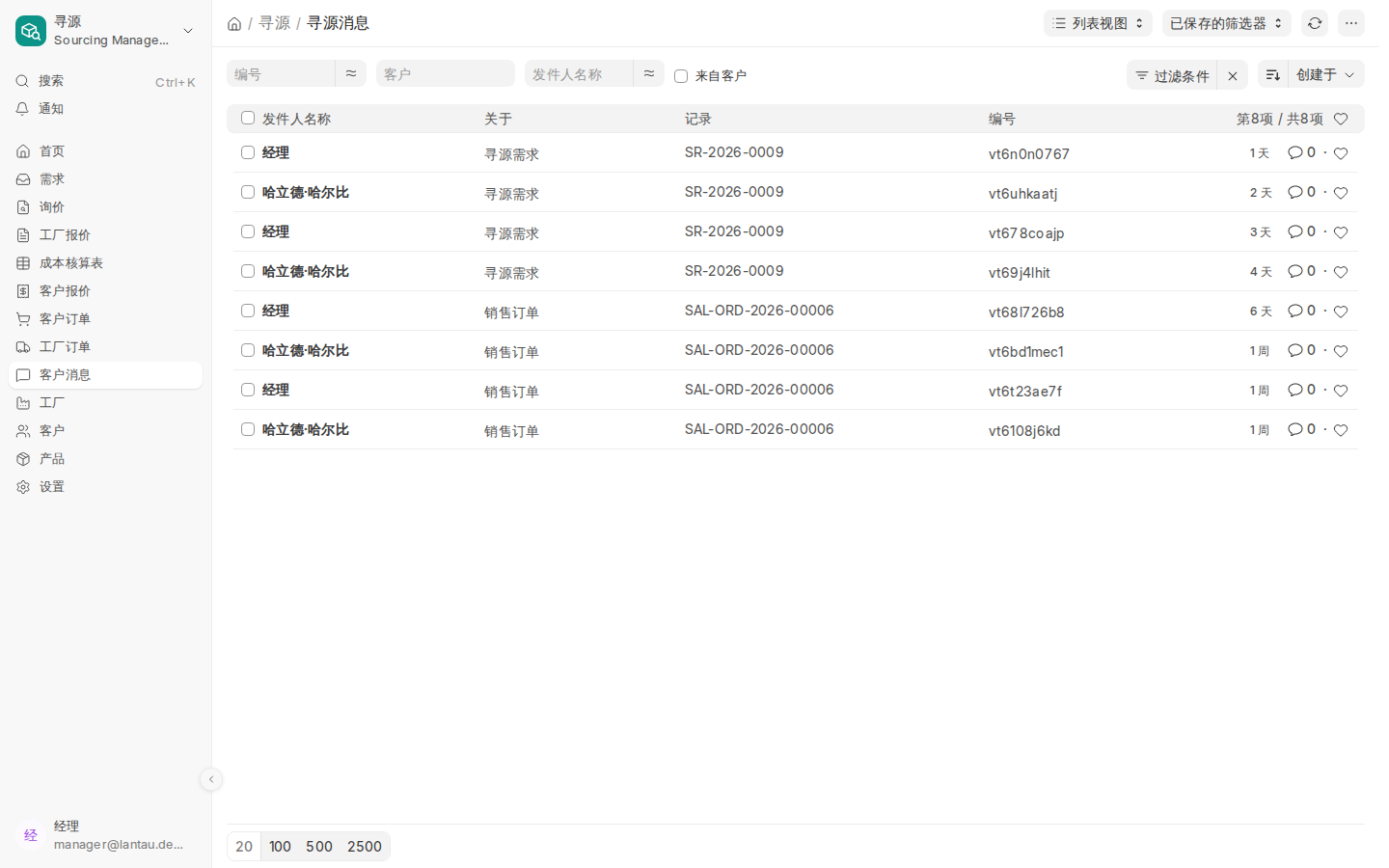Select the checkbox for row vt6uhkaatj
This screenshot has height=868, width=1389.
[x=248, y=192]
